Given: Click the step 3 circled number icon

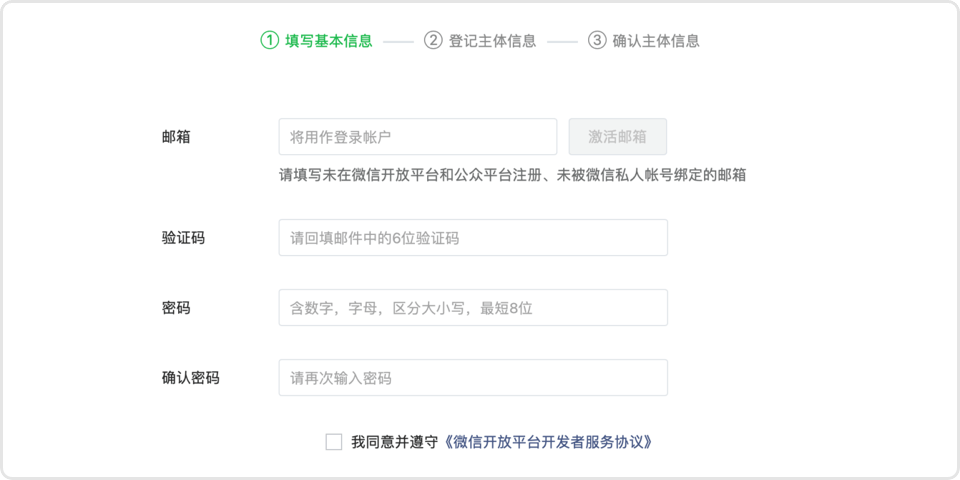Looking at the screenshot, I should pyautogui.click(x=597, y=41).
